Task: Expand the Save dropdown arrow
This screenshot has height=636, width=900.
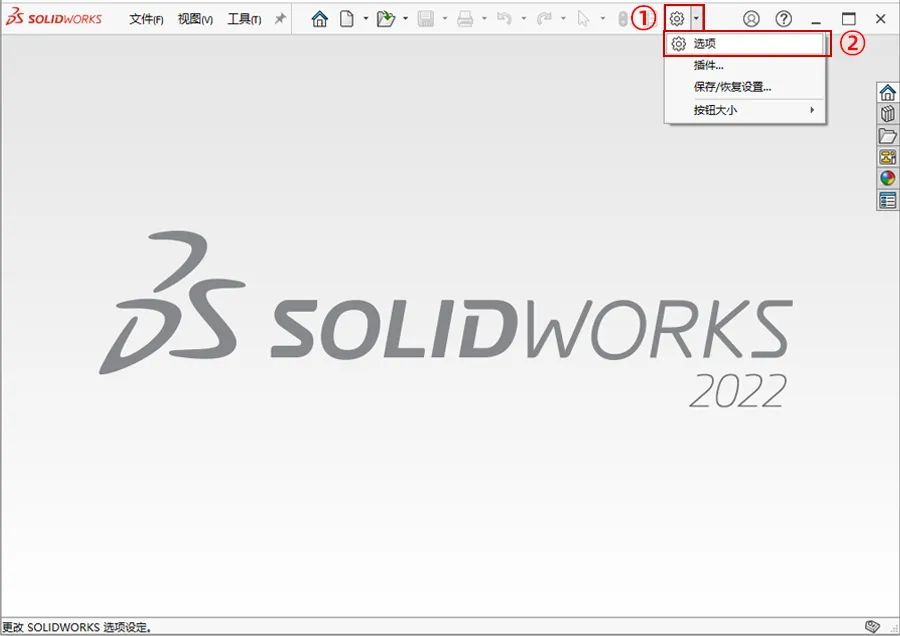Action: tap(445, 18)
